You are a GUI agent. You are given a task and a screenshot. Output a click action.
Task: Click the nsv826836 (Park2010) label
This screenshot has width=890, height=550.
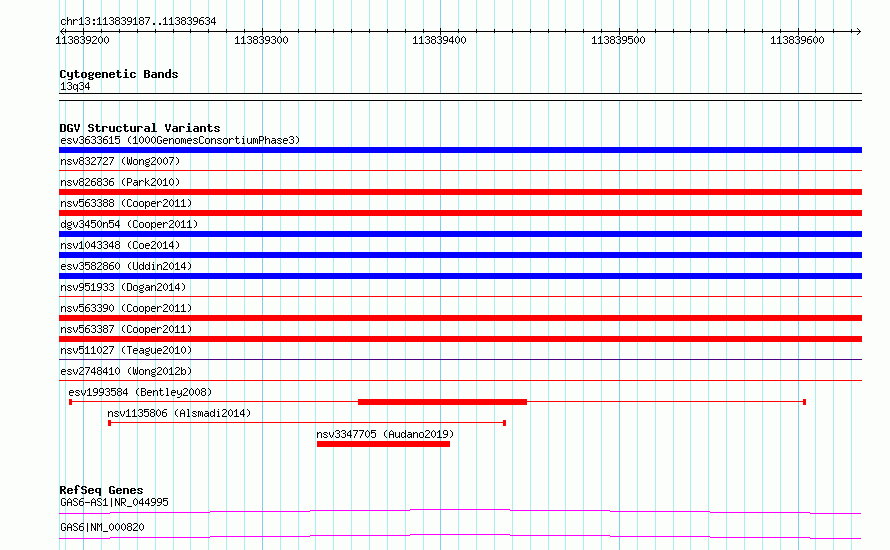point(120,182)
